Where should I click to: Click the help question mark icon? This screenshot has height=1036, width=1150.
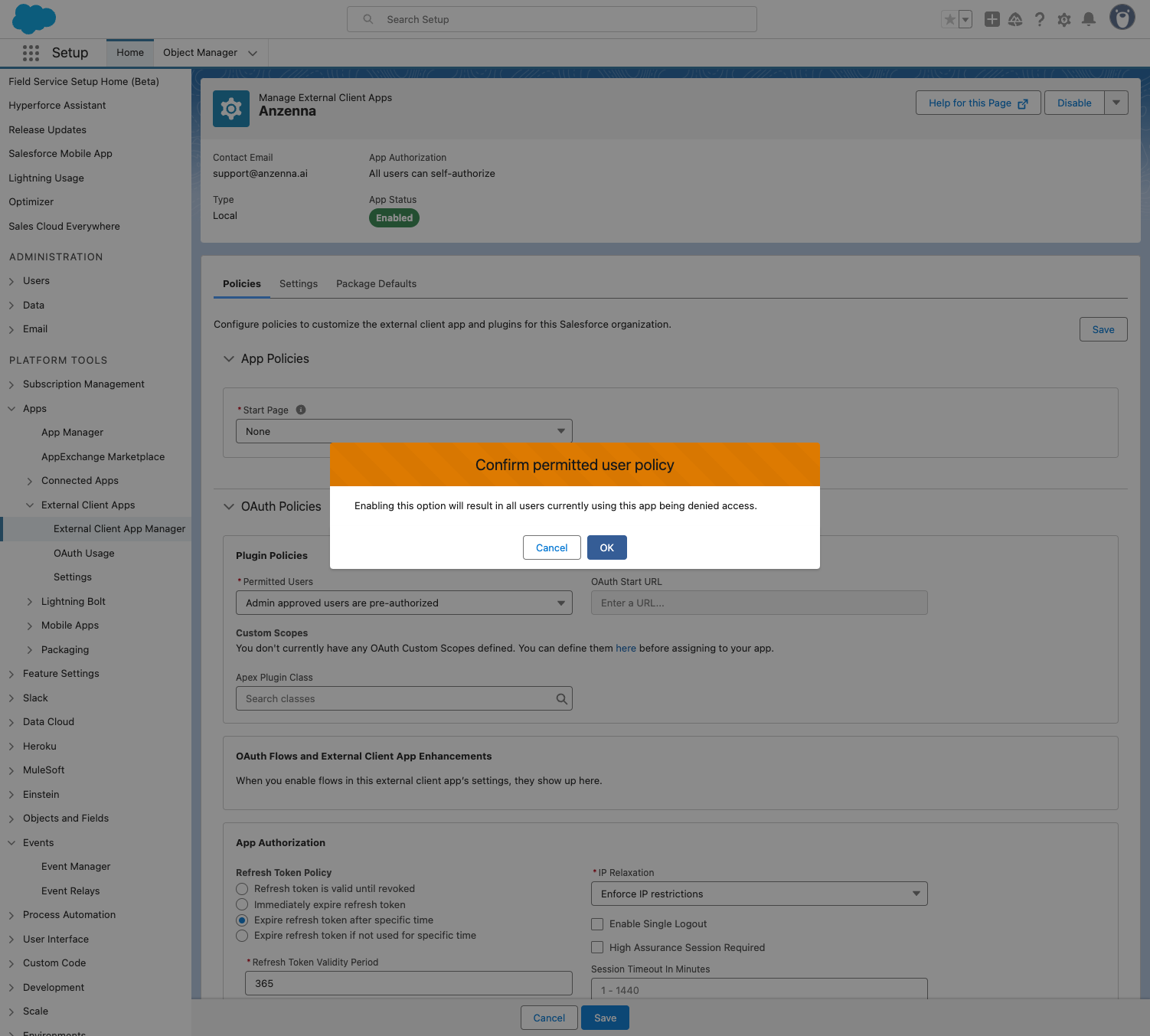click(x=1039, y=19)
